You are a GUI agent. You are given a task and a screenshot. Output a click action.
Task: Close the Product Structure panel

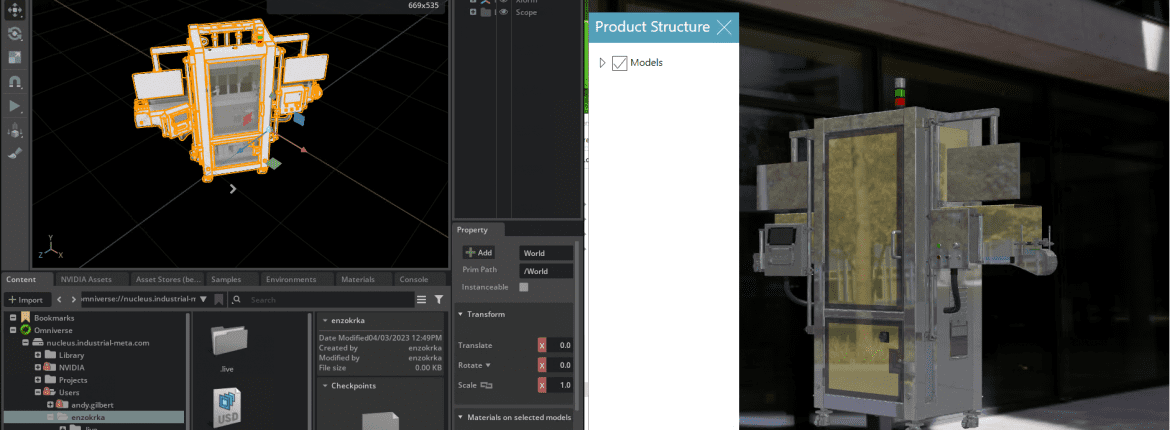723,28
